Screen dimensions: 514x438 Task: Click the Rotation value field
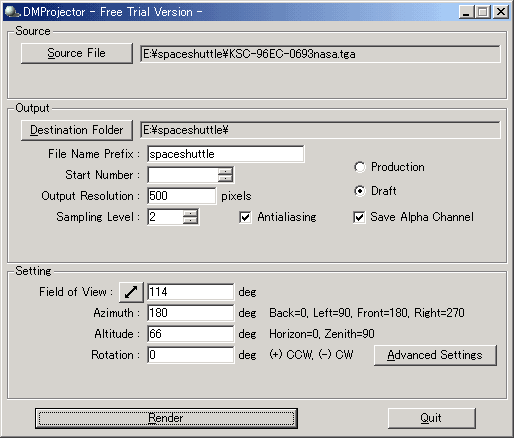[190, 355]
